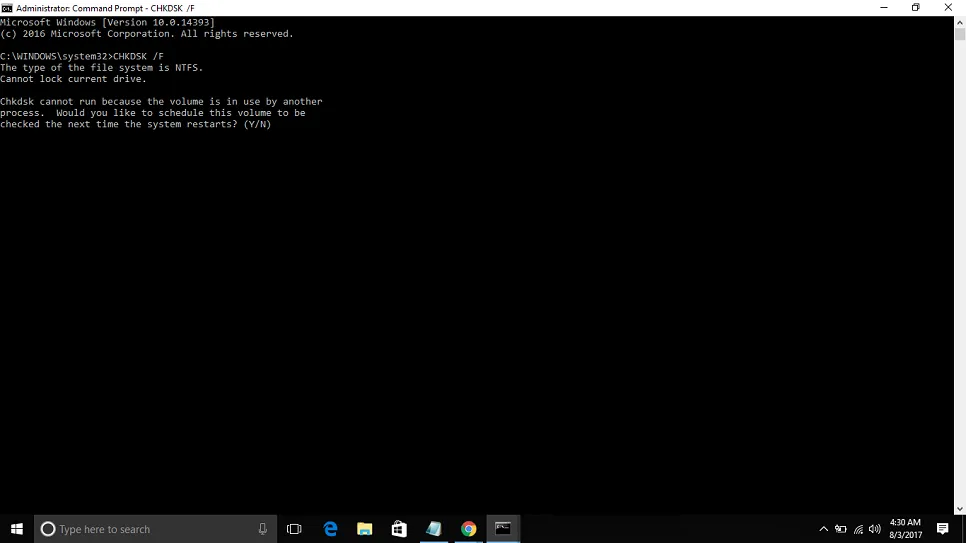The image size is (966, 543).
Task: Open the Windows Store taskbar icon
Action: click(399, 529)
